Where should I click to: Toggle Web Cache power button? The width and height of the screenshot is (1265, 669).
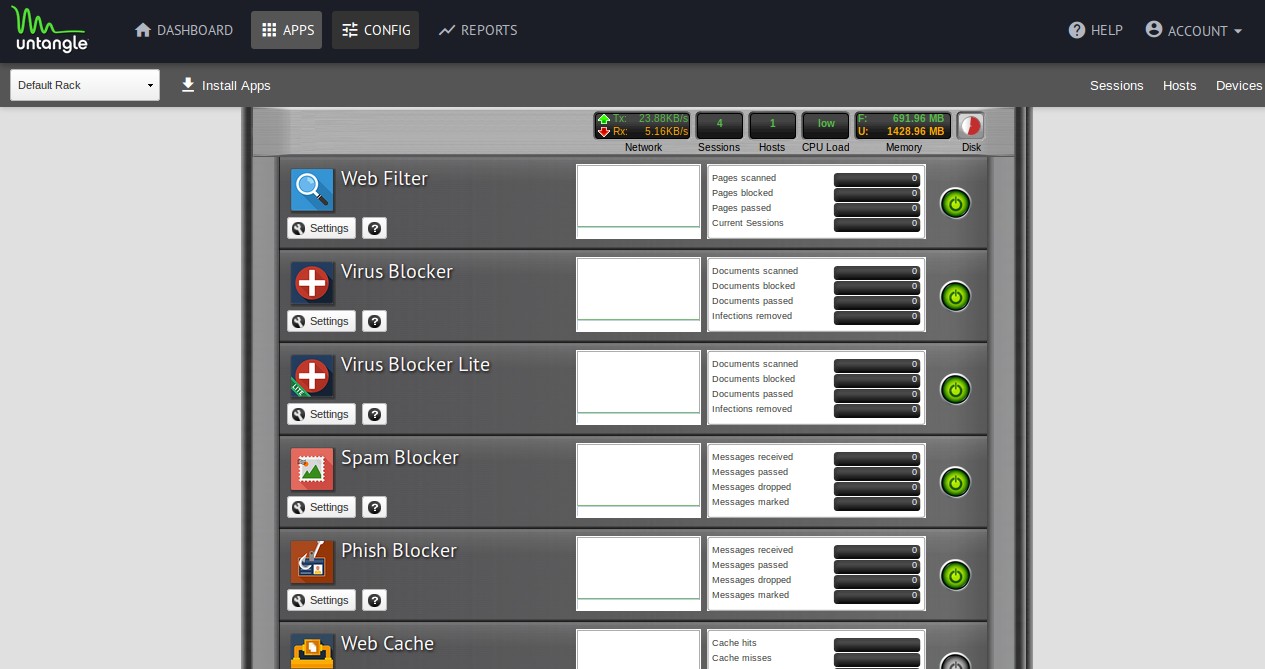955,661
